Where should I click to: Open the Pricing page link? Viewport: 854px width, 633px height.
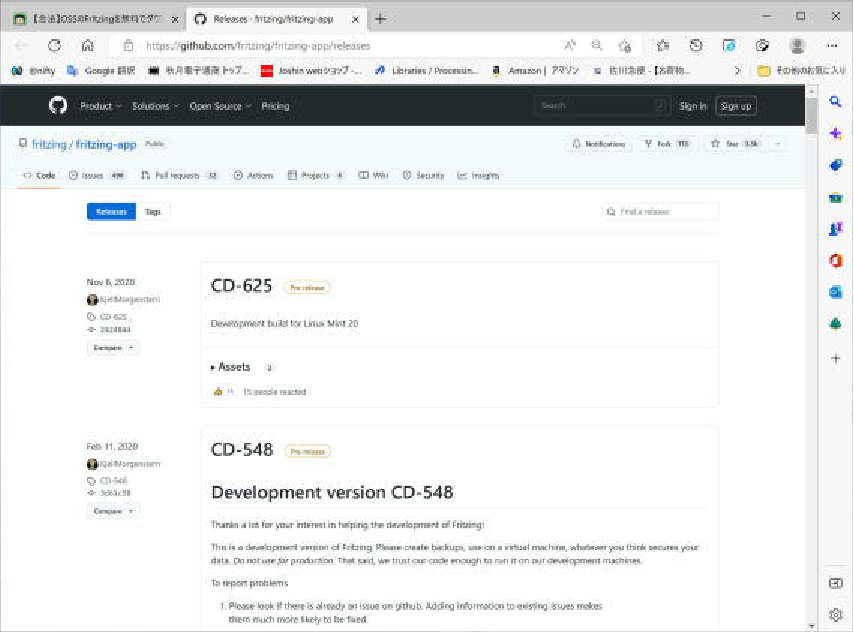click(x=275, y=106)
